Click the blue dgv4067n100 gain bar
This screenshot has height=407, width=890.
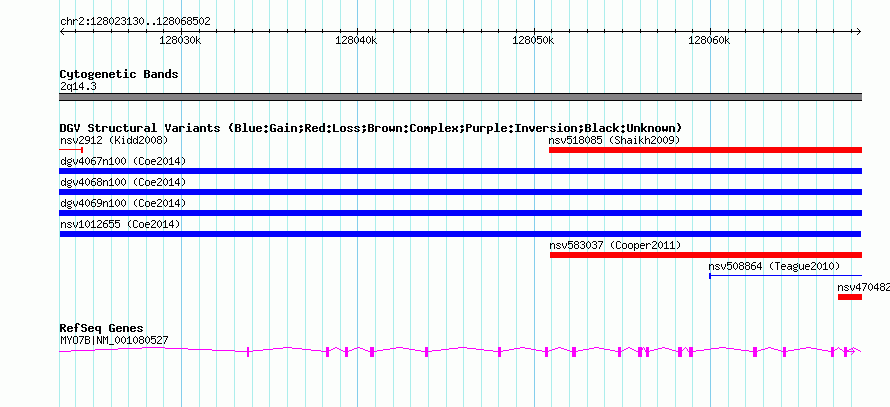coord(461,171)
